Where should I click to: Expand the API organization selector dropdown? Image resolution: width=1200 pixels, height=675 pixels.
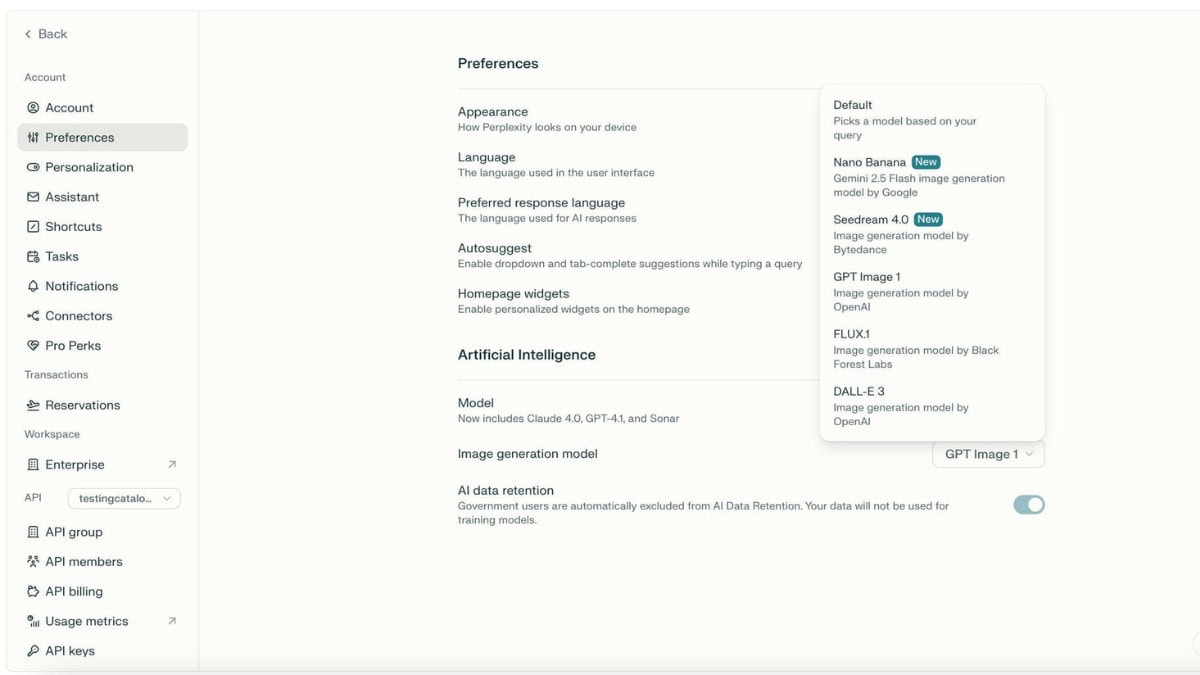point(124,498)
